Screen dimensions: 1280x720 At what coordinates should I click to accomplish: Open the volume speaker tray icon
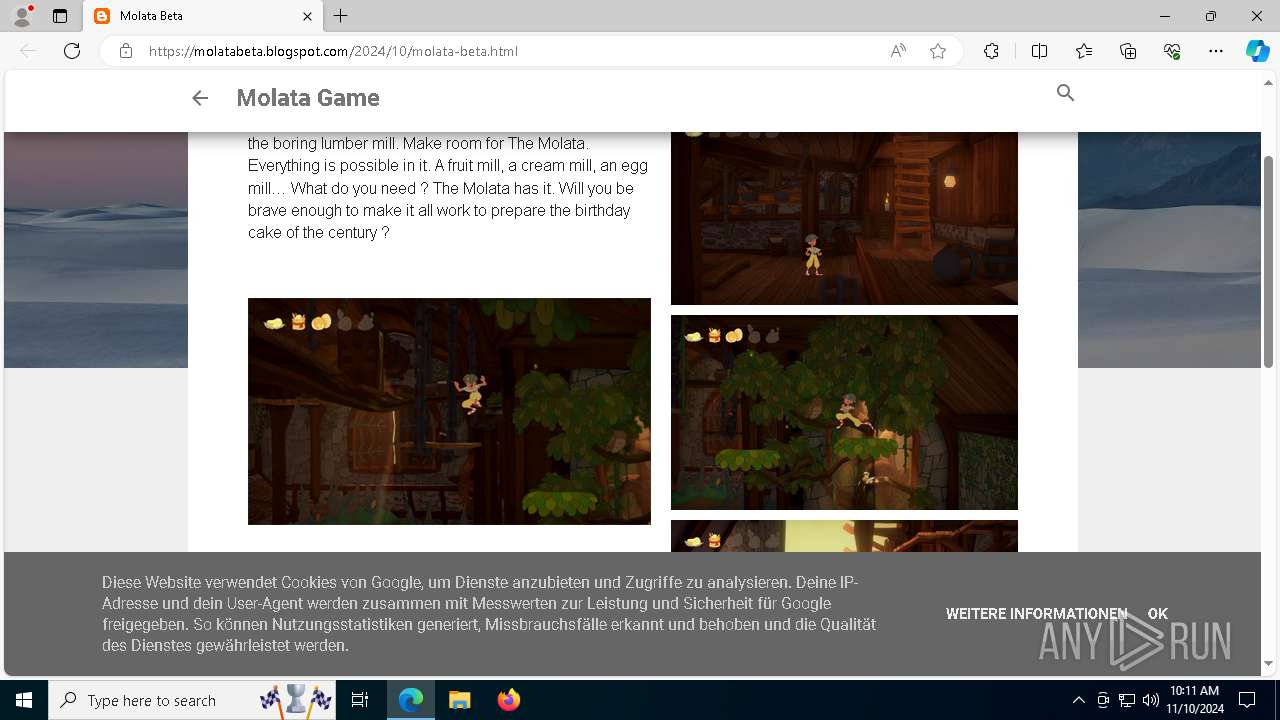[1150, 700]
